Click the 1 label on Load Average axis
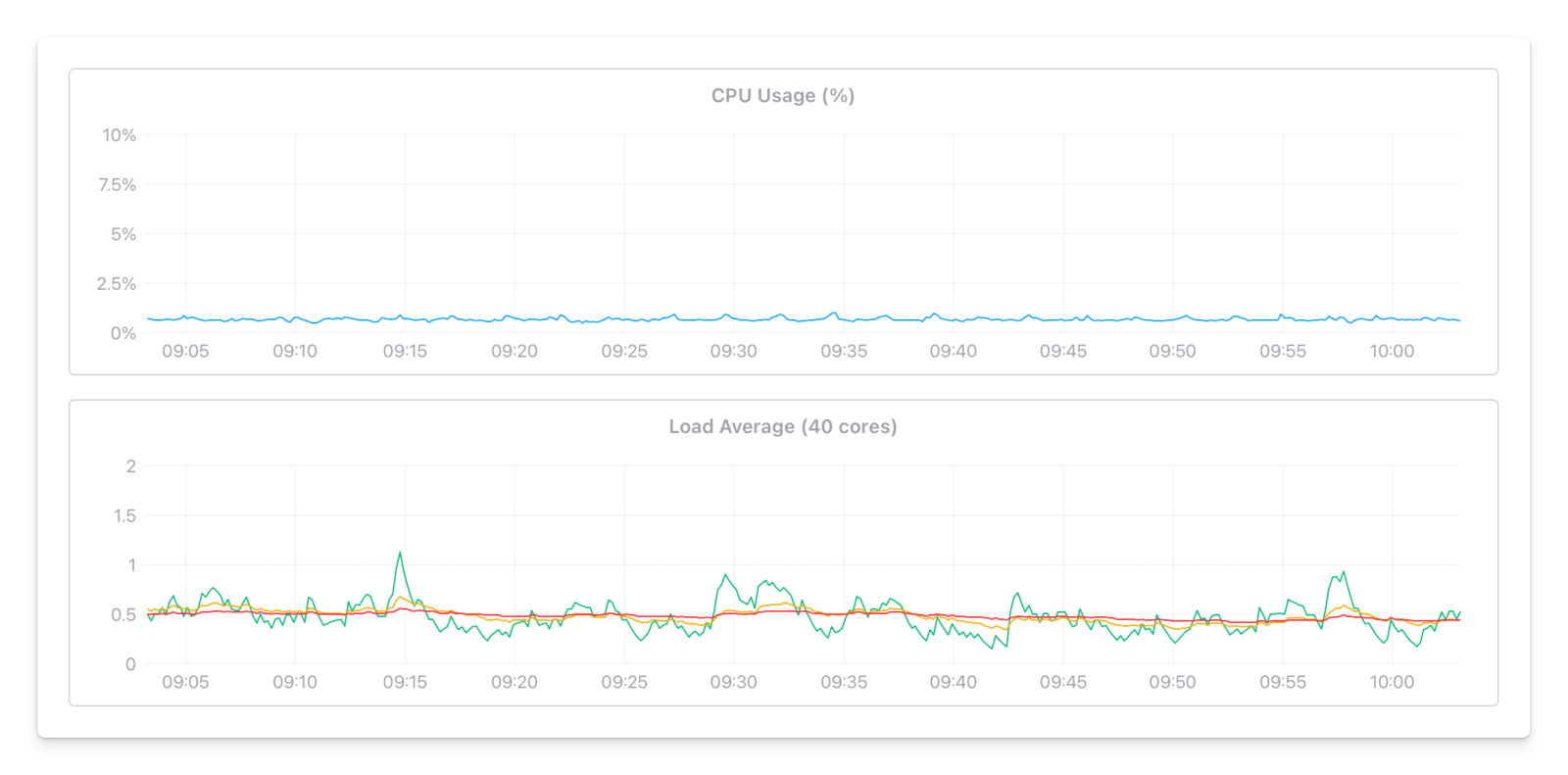This screenshot has width=1568, height=775. click(132, 565)
